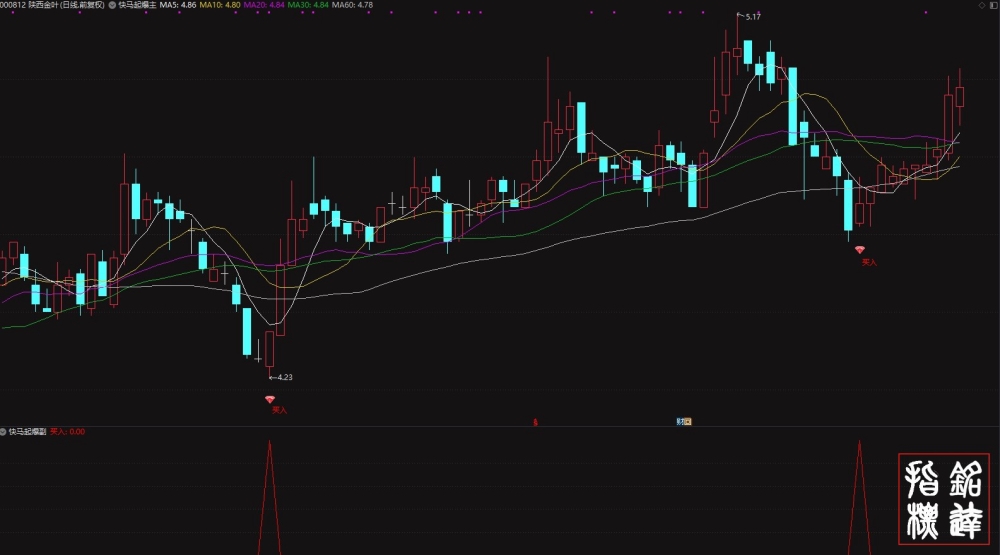This screenshot has width=1000, height=555.
Task: Open the 财 financial report marker
Action: point(684,422)
